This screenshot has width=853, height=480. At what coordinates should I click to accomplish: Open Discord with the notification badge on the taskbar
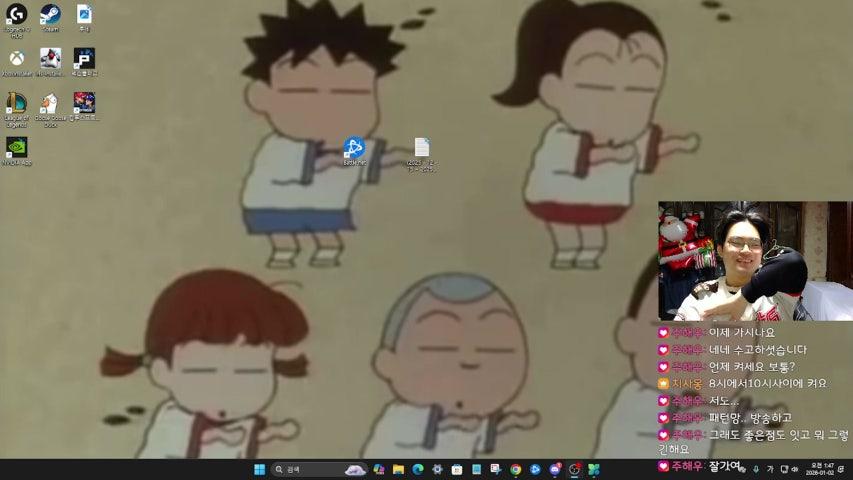pos(555,469)
